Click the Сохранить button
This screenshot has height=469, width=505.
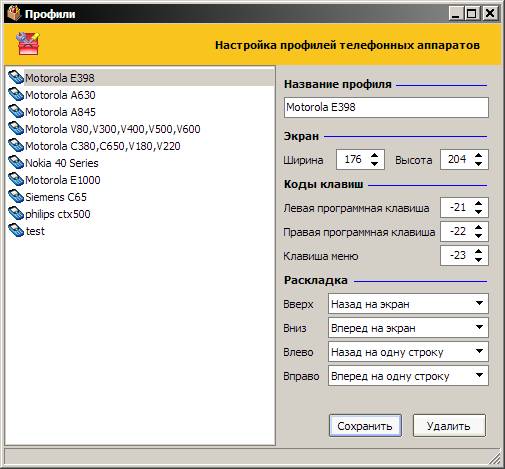(x=365, y=426)
